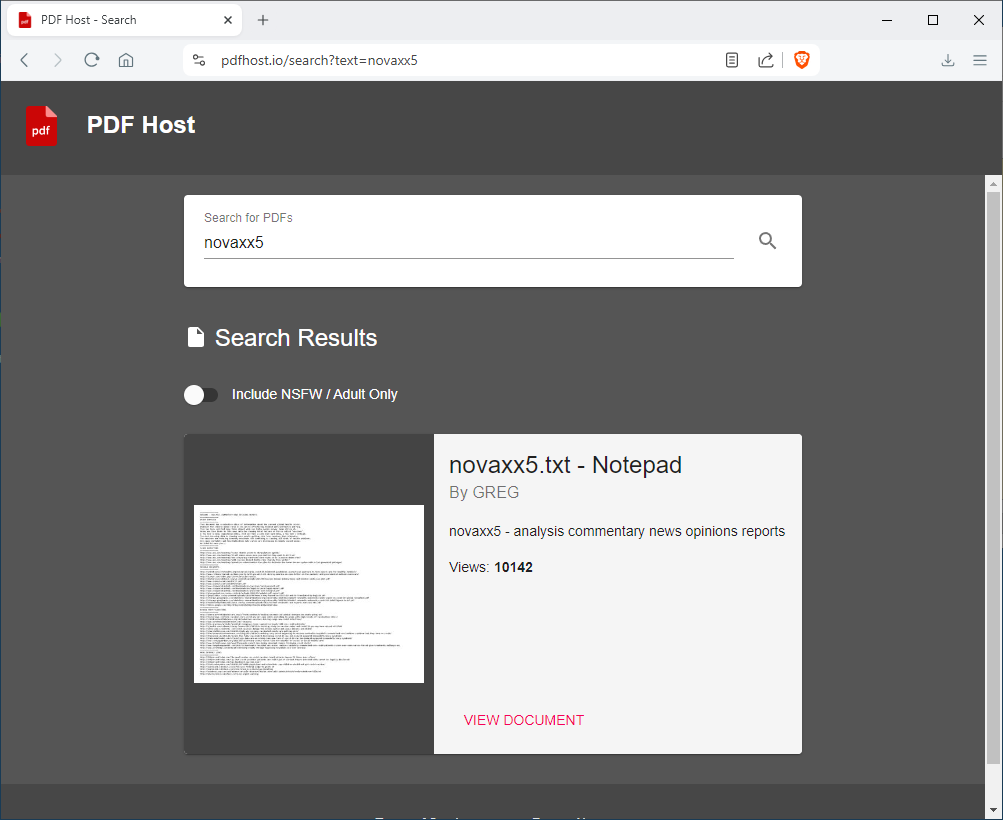Click the address bar URL
This screenshot has width=1003, height=820.
tap(319, 60)
